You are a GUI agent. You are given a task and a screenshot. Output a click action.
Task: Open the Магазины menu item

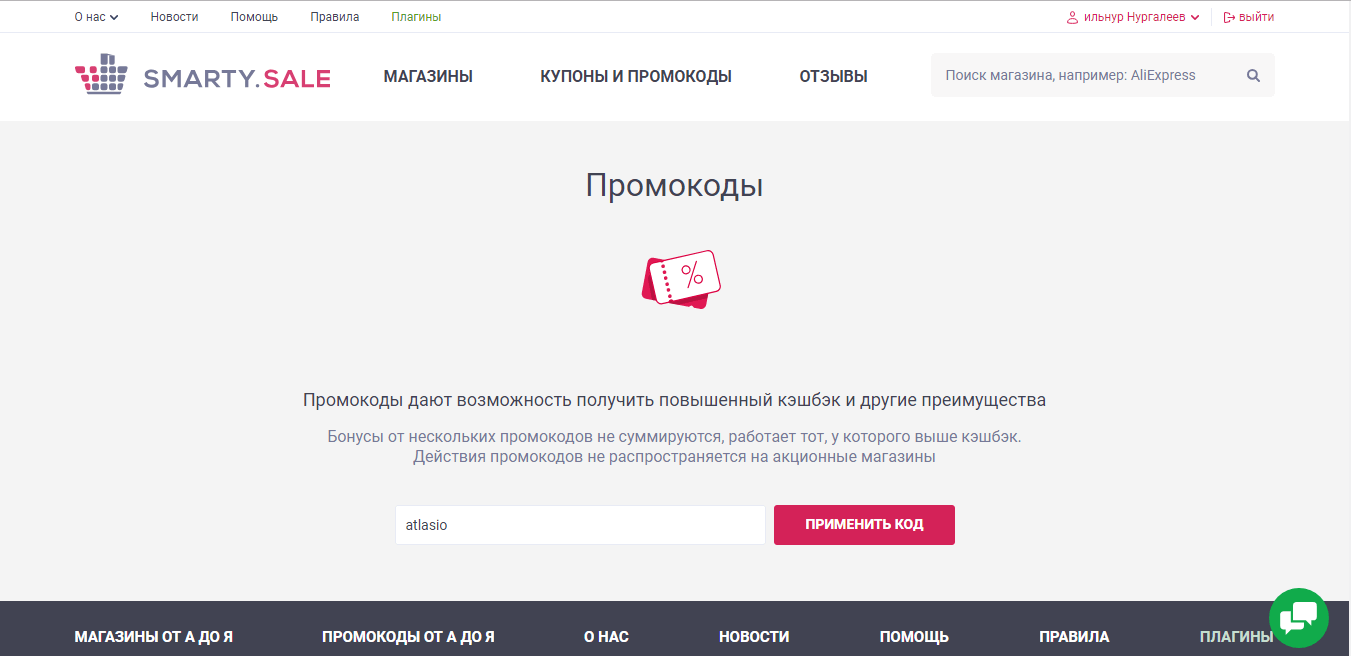tap(428, 76)
